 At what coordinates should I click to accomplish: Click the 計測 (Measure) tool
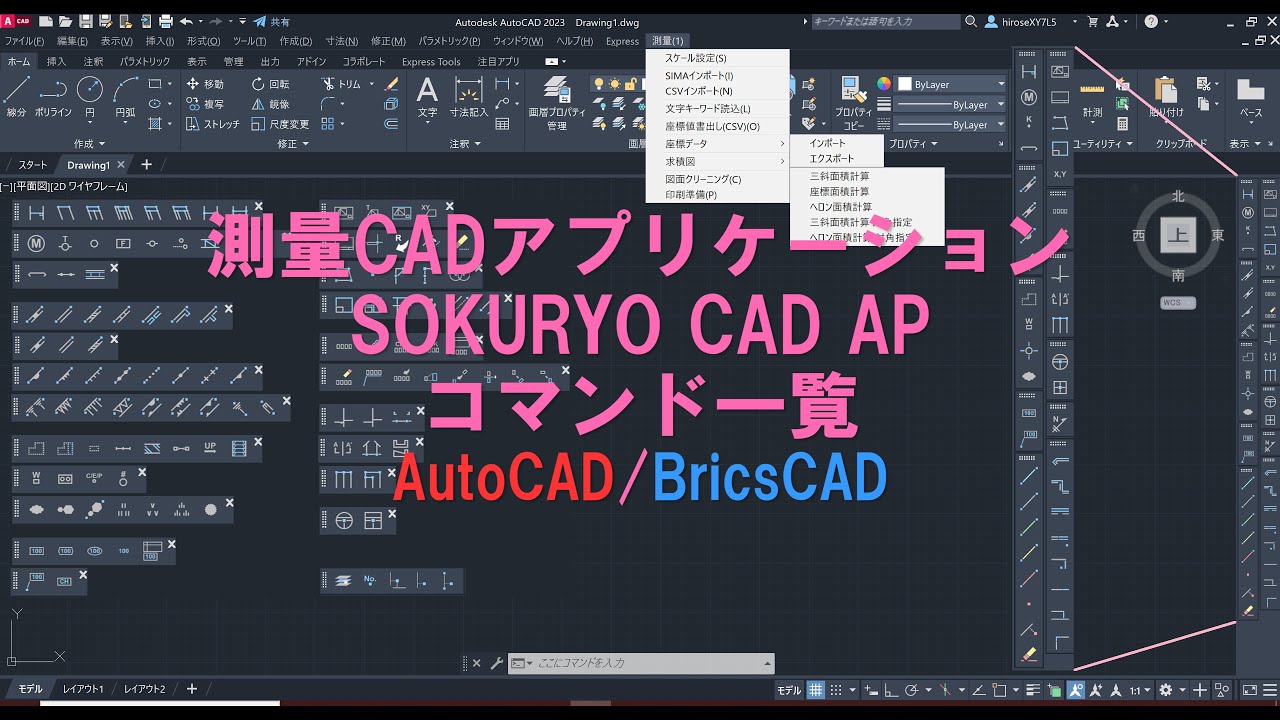pos(1092,98)
